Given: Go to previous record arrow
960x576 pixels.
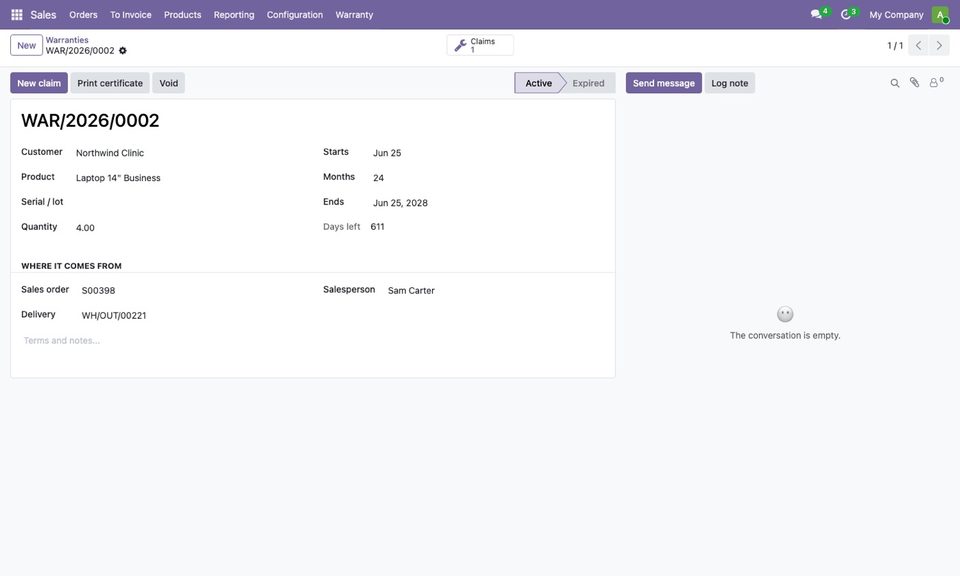Looking at the screenshot, I should (x=918, y=45).
